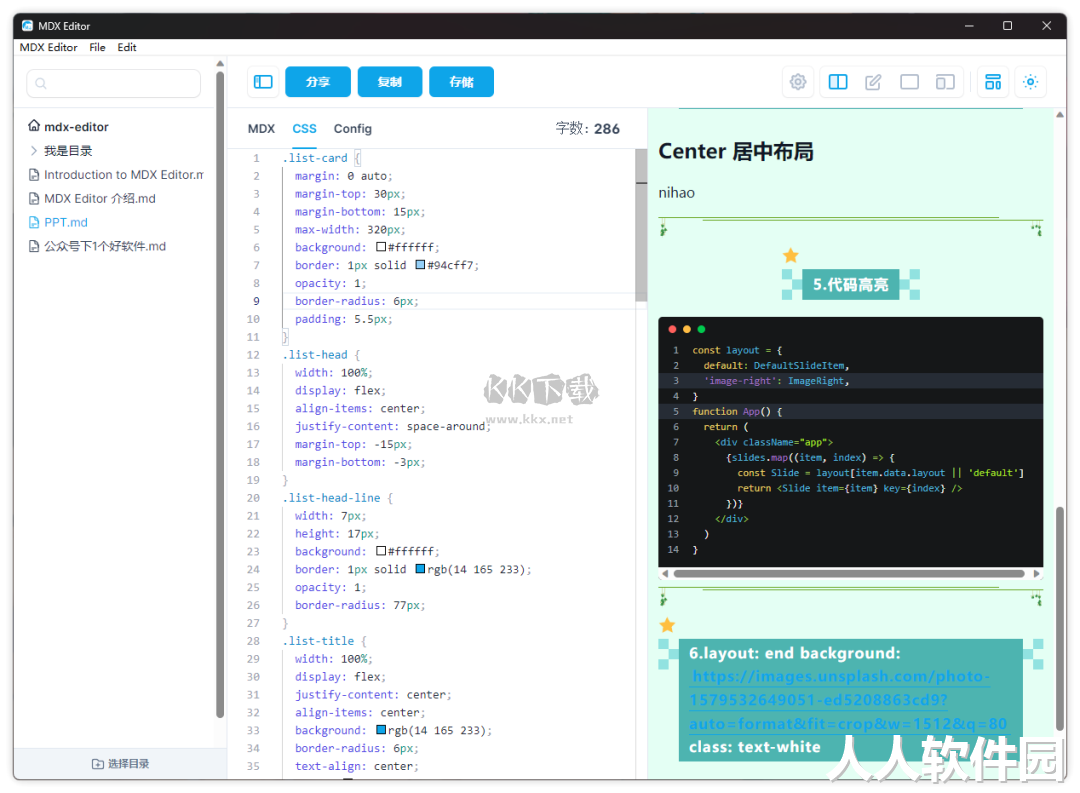The width and height of the screenshot is (1080, 793).
Task: Click the 存储 save button
Action: pyautogui.click(x=461, y=82)
